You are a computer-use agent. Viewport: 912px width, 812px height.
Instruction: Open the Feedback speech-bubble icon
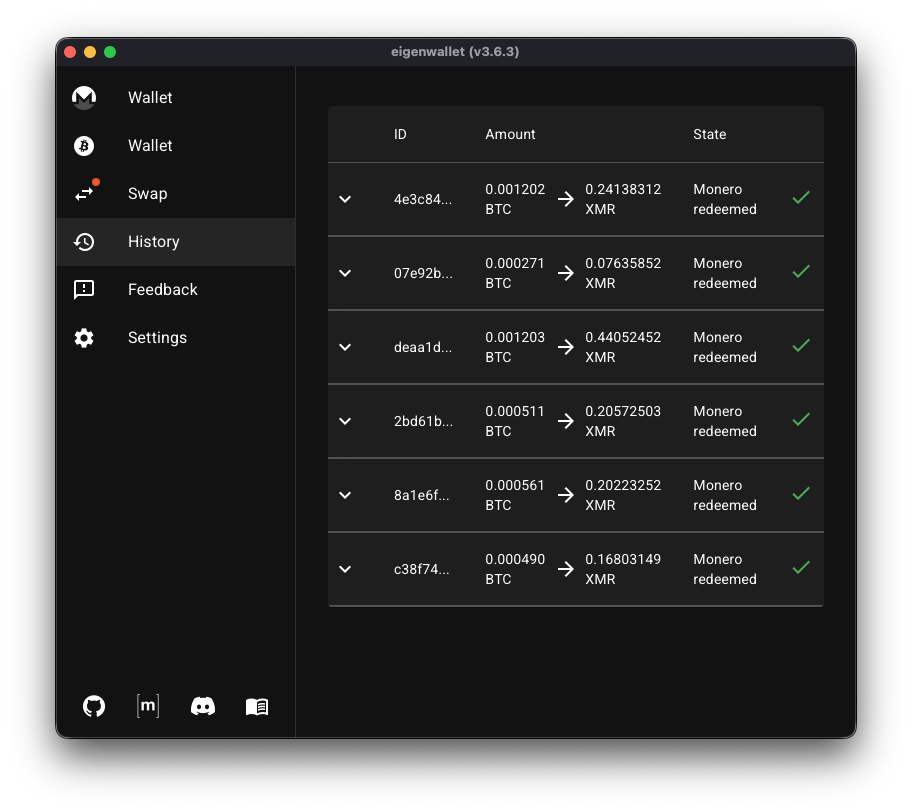coord(83,289)
